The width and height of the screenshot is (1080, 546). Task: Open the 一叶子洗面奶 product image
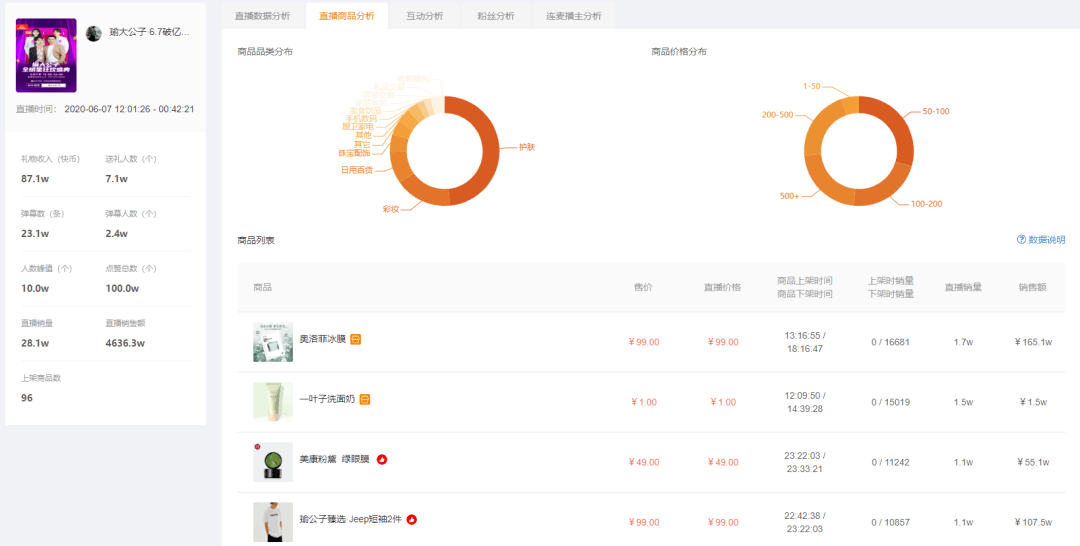pos(273,402)
